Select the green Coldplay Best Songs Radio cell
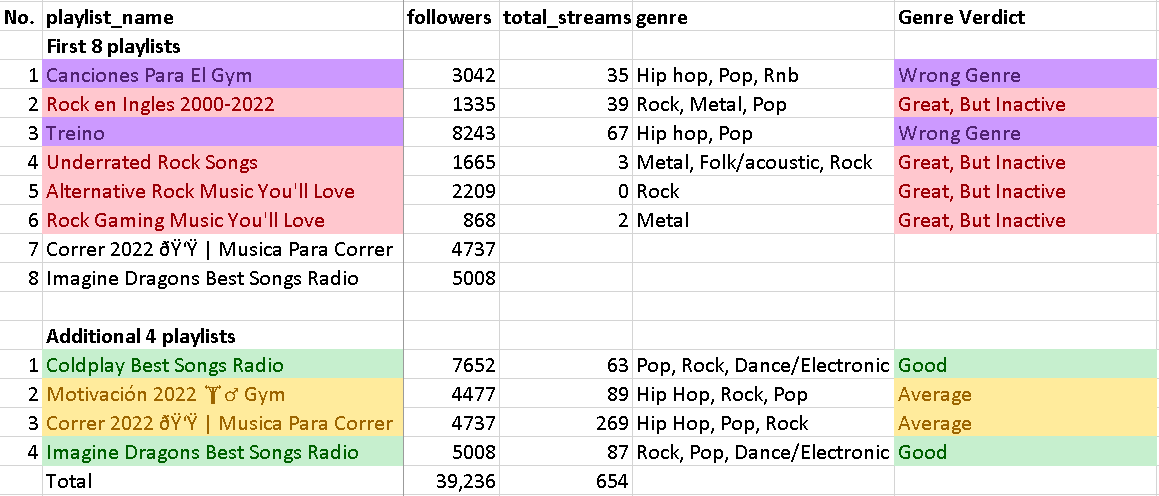 [222, 365]
